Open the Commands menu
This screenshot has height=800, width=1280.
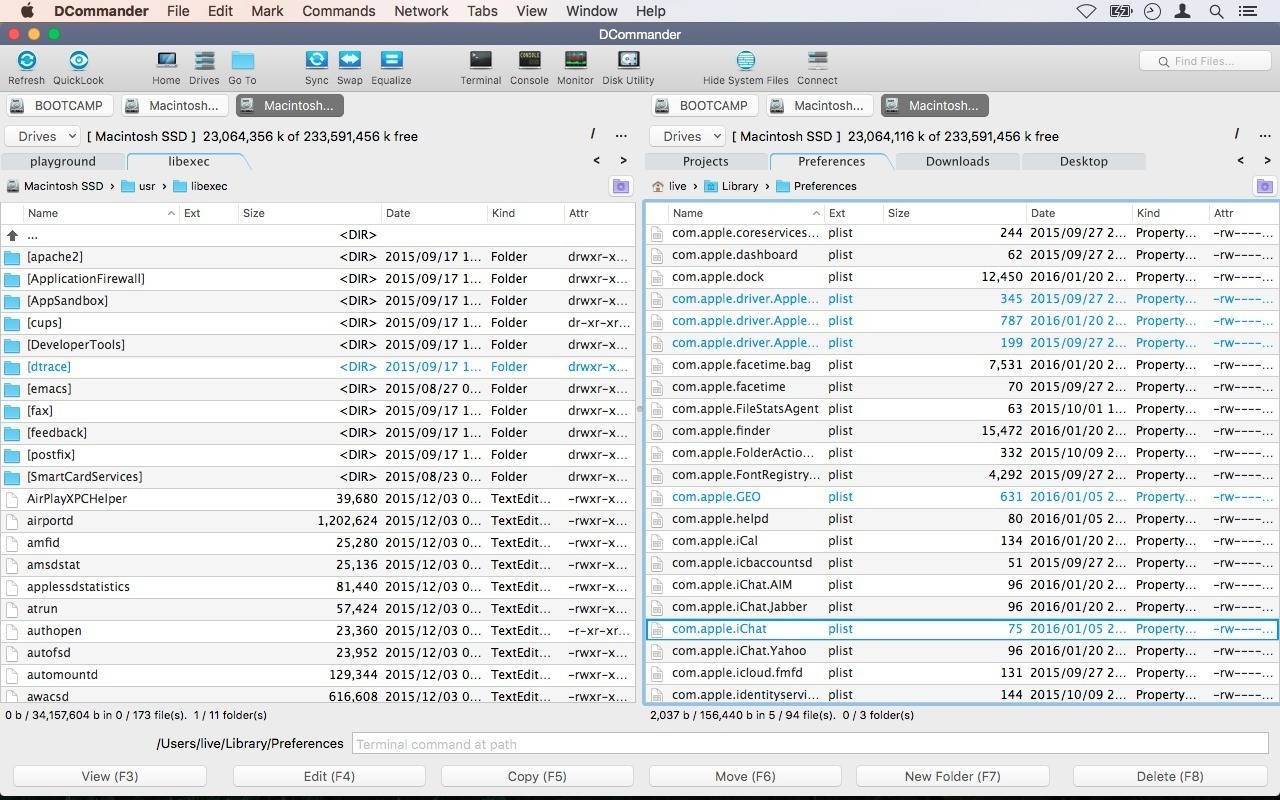tap(338, 11)
